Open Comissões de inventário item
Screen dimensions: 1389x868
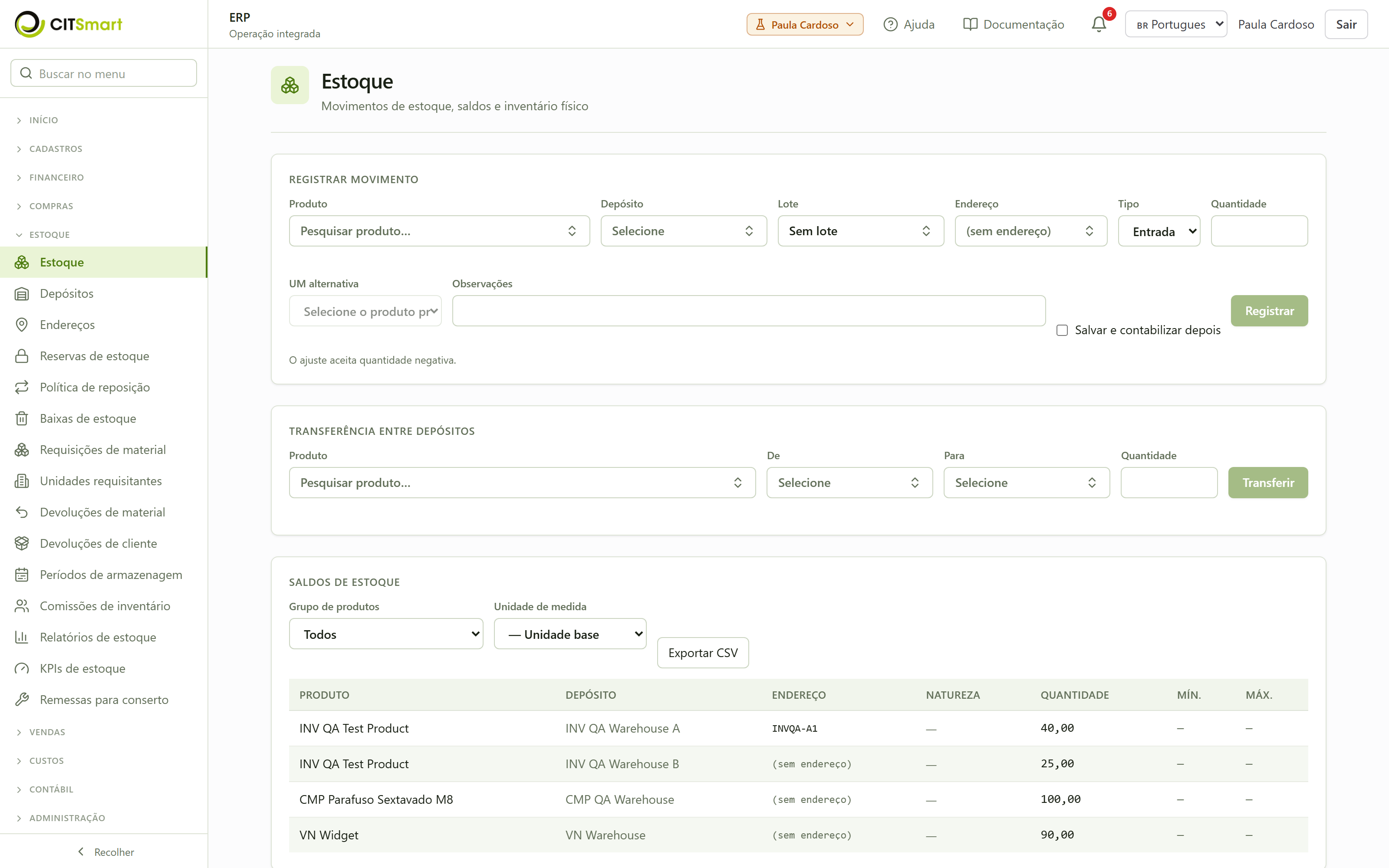[x=104, y=606]
